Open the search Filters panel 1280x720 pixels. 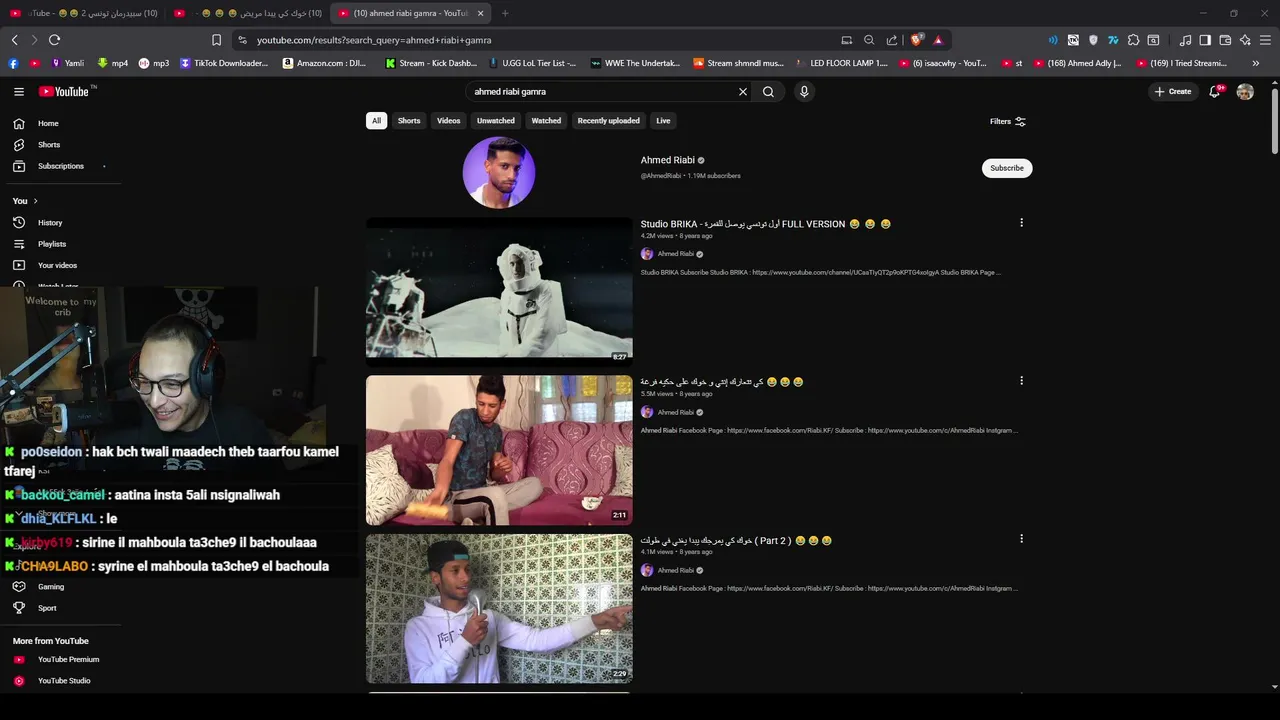coord(1008,121)
